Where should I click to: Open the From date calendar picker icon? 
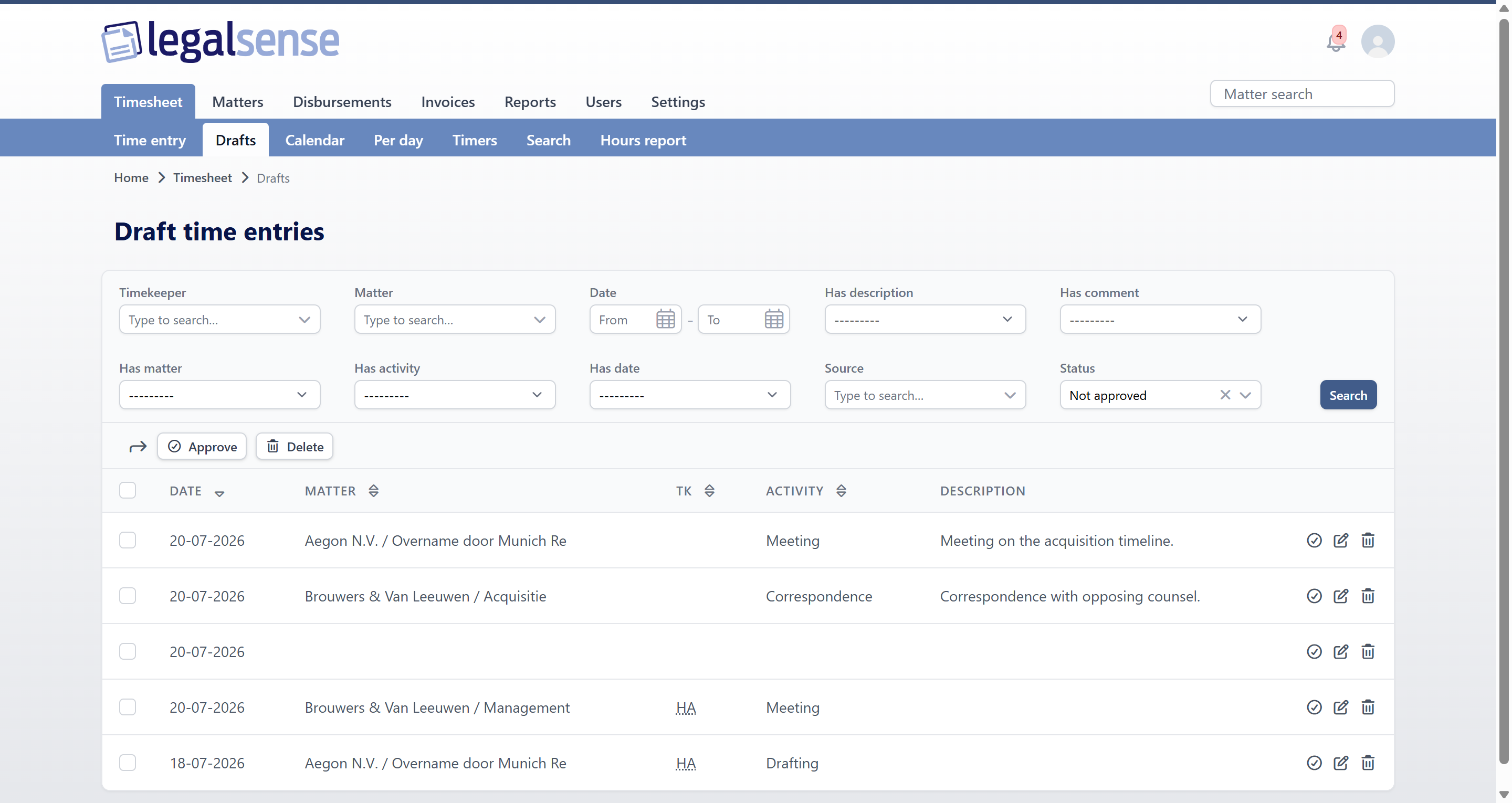point(665,319)
